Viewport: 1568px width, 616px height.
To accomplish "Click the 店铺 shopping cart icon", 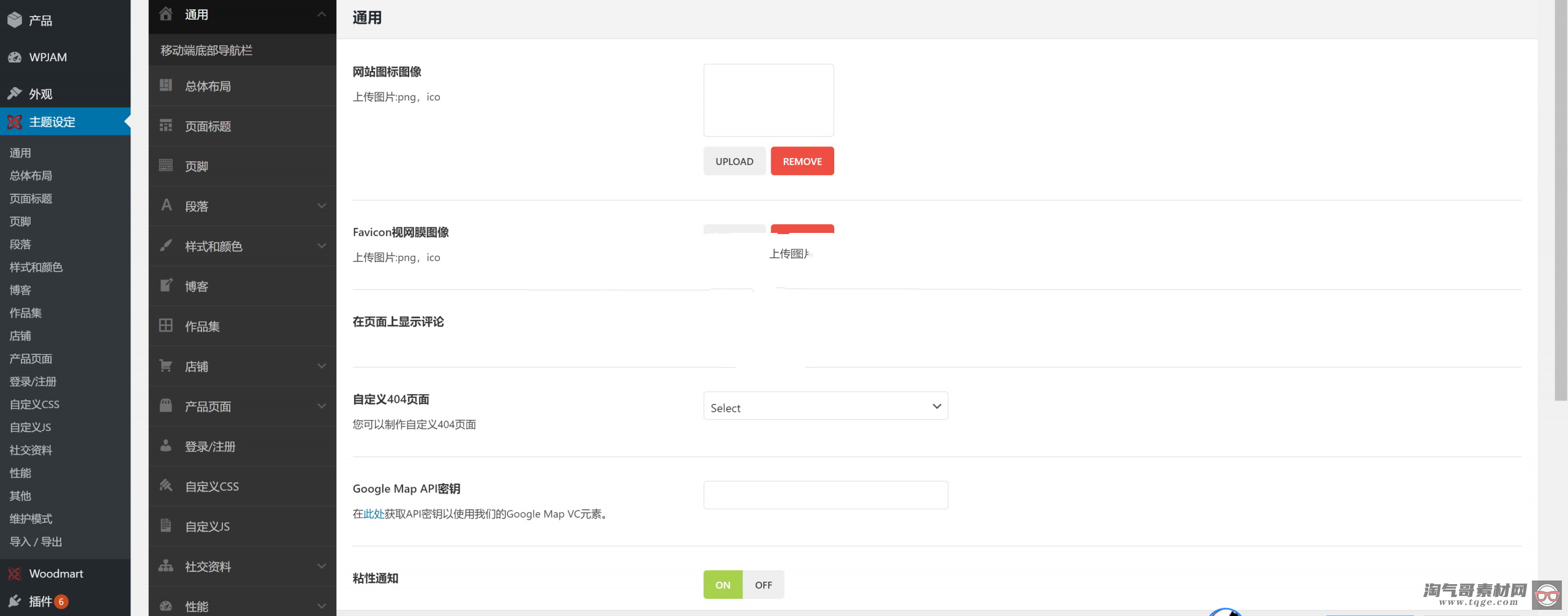I will (166, 365).
